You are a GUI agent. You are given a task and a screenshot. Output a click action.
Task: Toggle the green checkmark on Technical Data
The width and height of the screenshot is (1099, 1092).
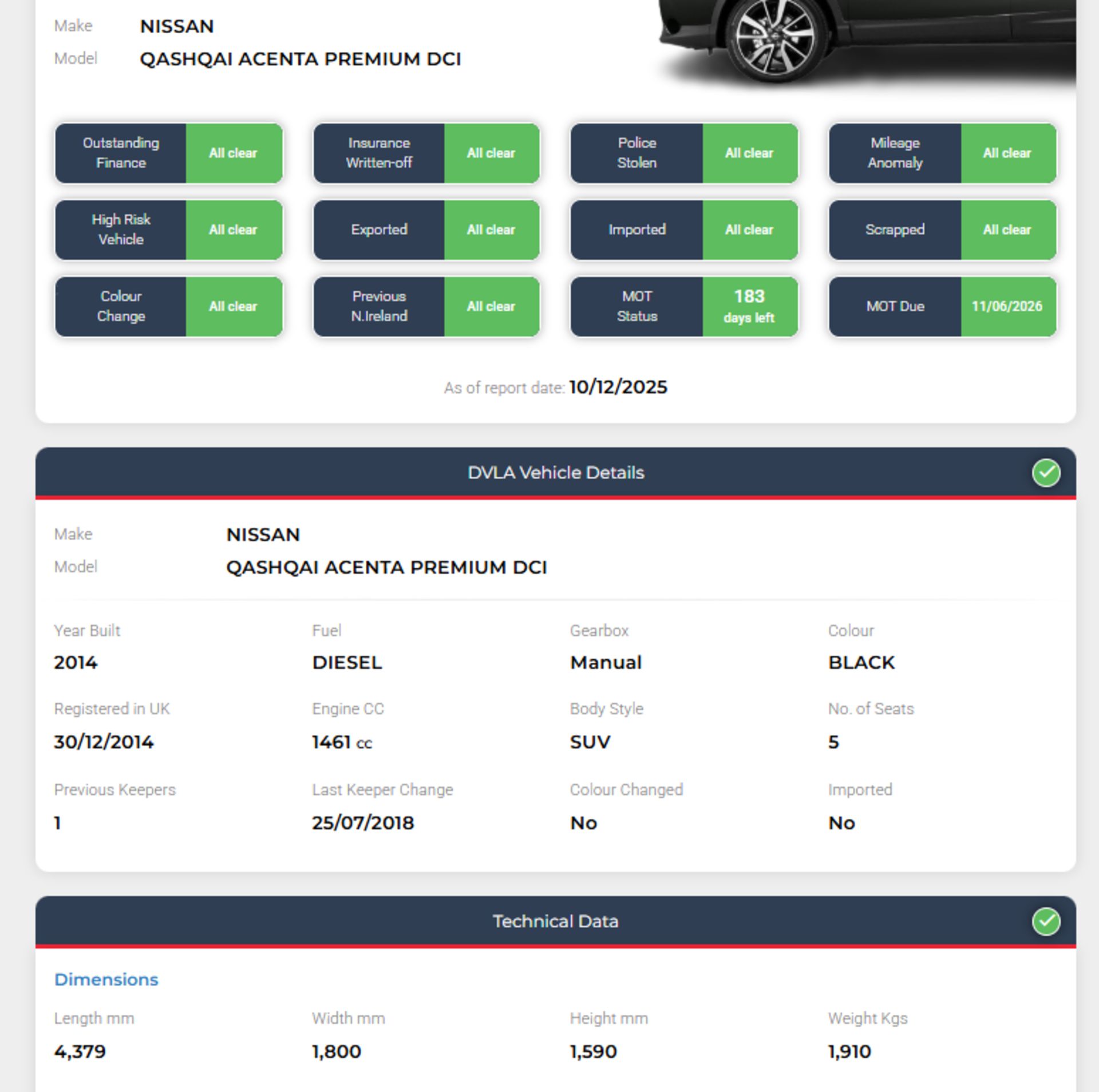[x=1046, y=933]
